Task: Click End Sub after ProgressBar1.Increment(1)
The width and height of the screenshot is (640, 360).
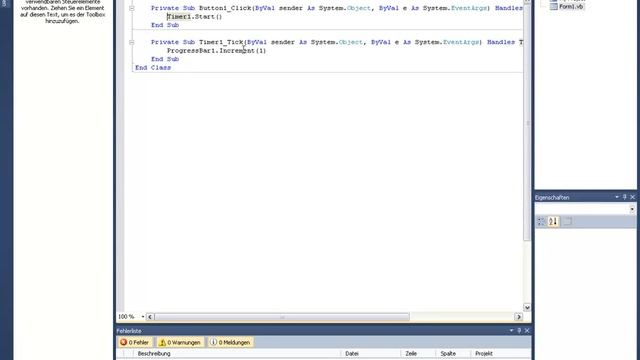Action: (165, 59)
